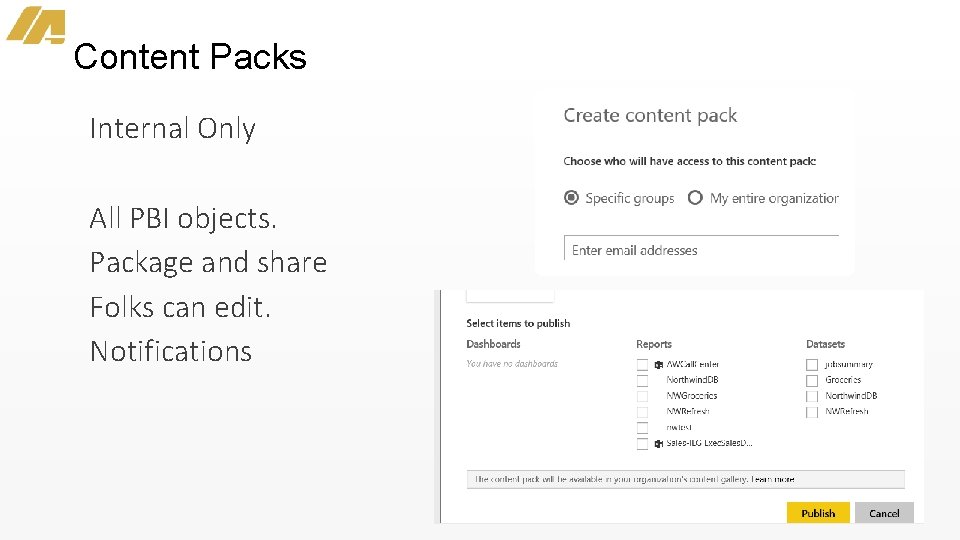The image size is (960, 540).
Task: Check the jobsummary dataset checkbox
Action: coord(812,365)
